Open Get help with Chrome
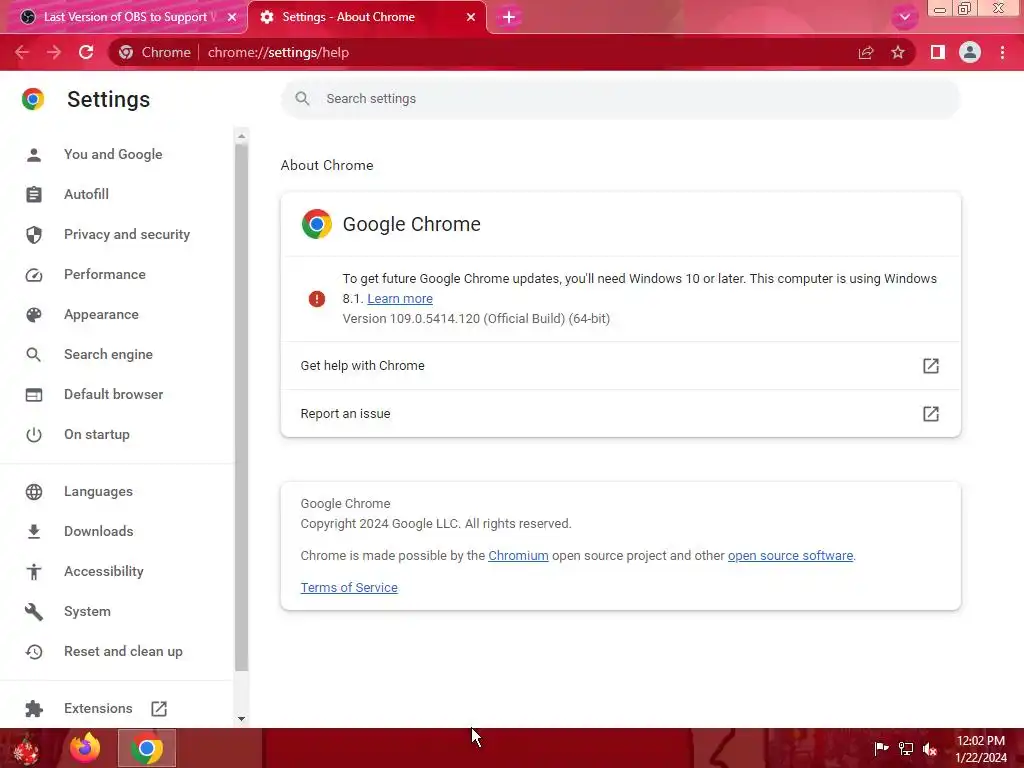The height and width of the screenshot is (768, 1024). (620, 366)
